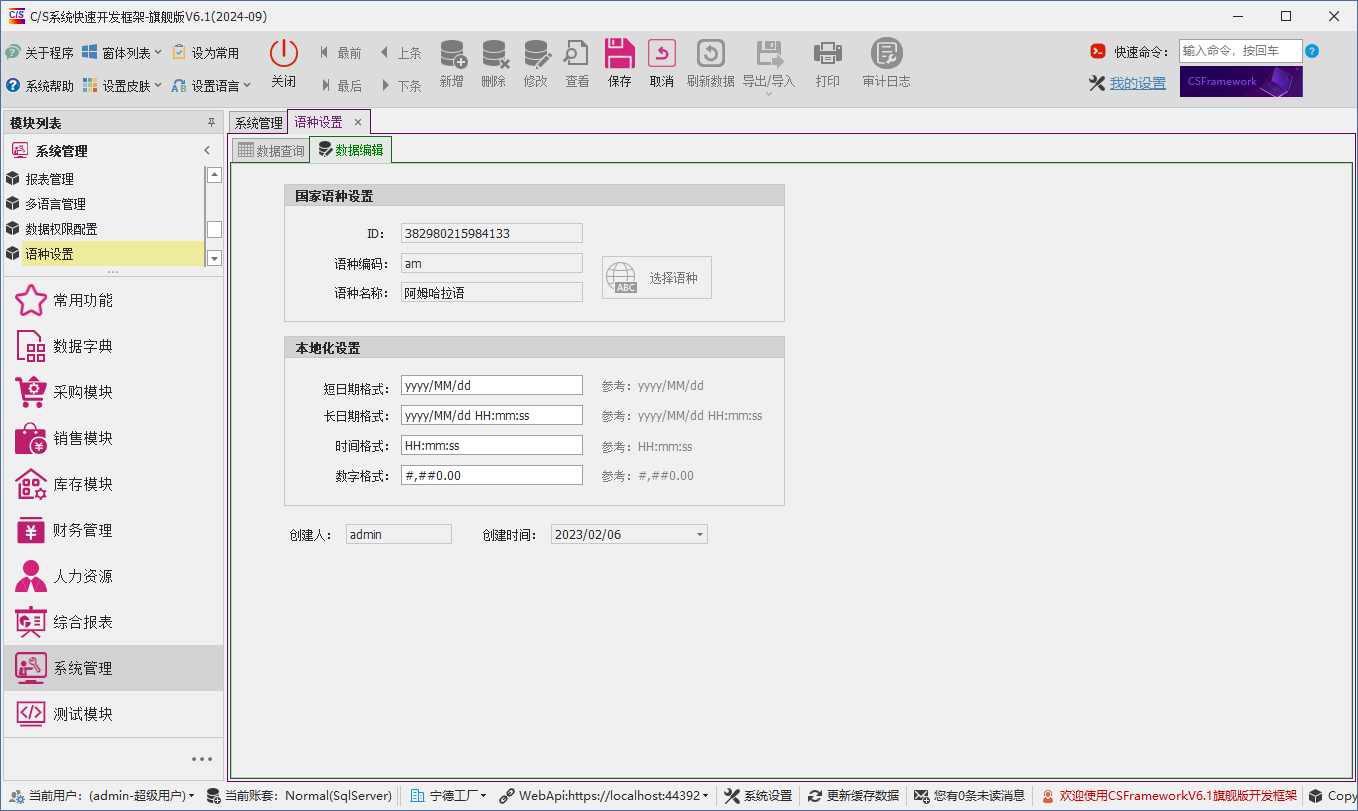
Task: Open the Set skin (设置皮肤) dropdown
Action: pos(122,86)
